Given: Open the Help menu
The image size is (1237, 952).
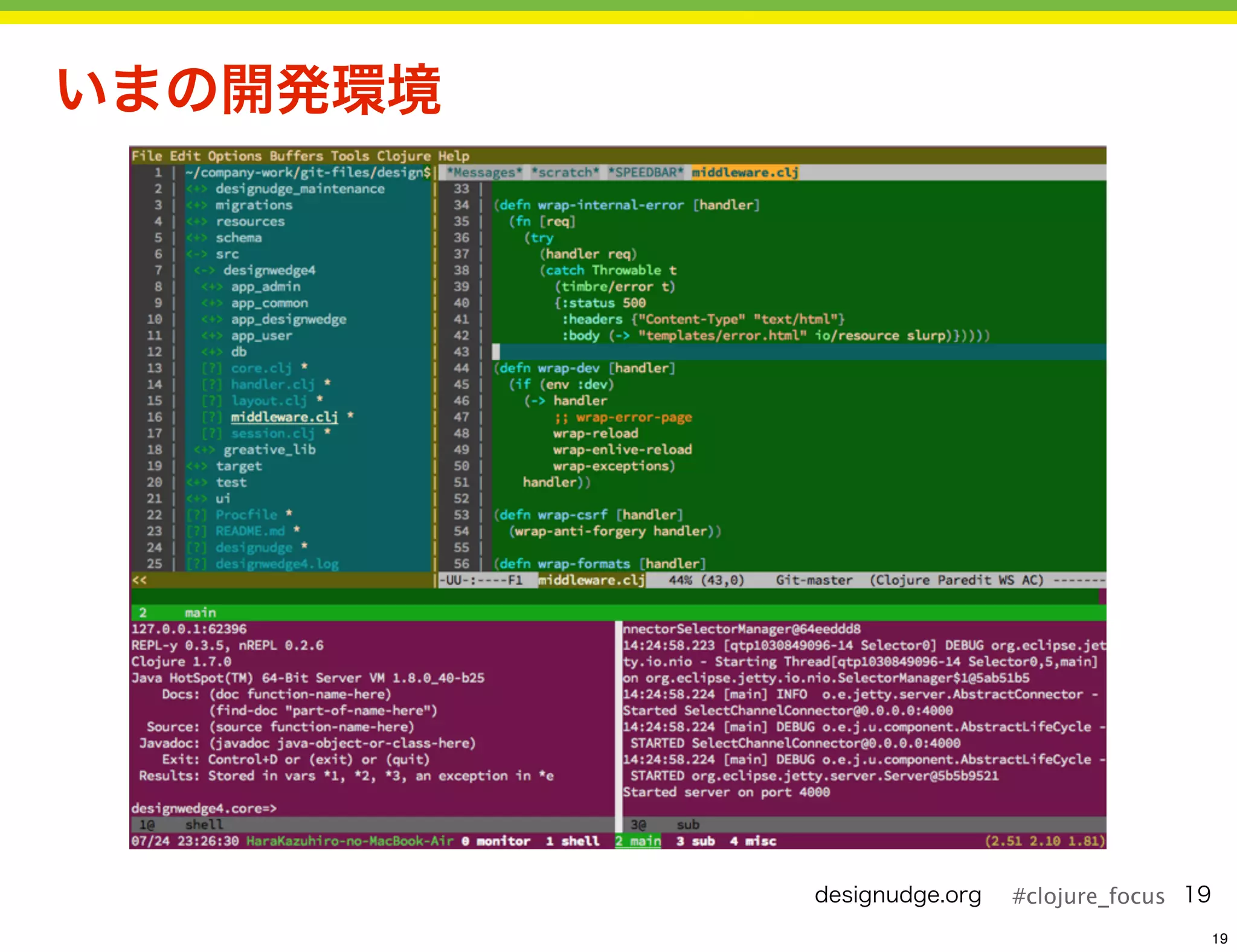Looking at the screenshot, I should [x=454, y=156].
